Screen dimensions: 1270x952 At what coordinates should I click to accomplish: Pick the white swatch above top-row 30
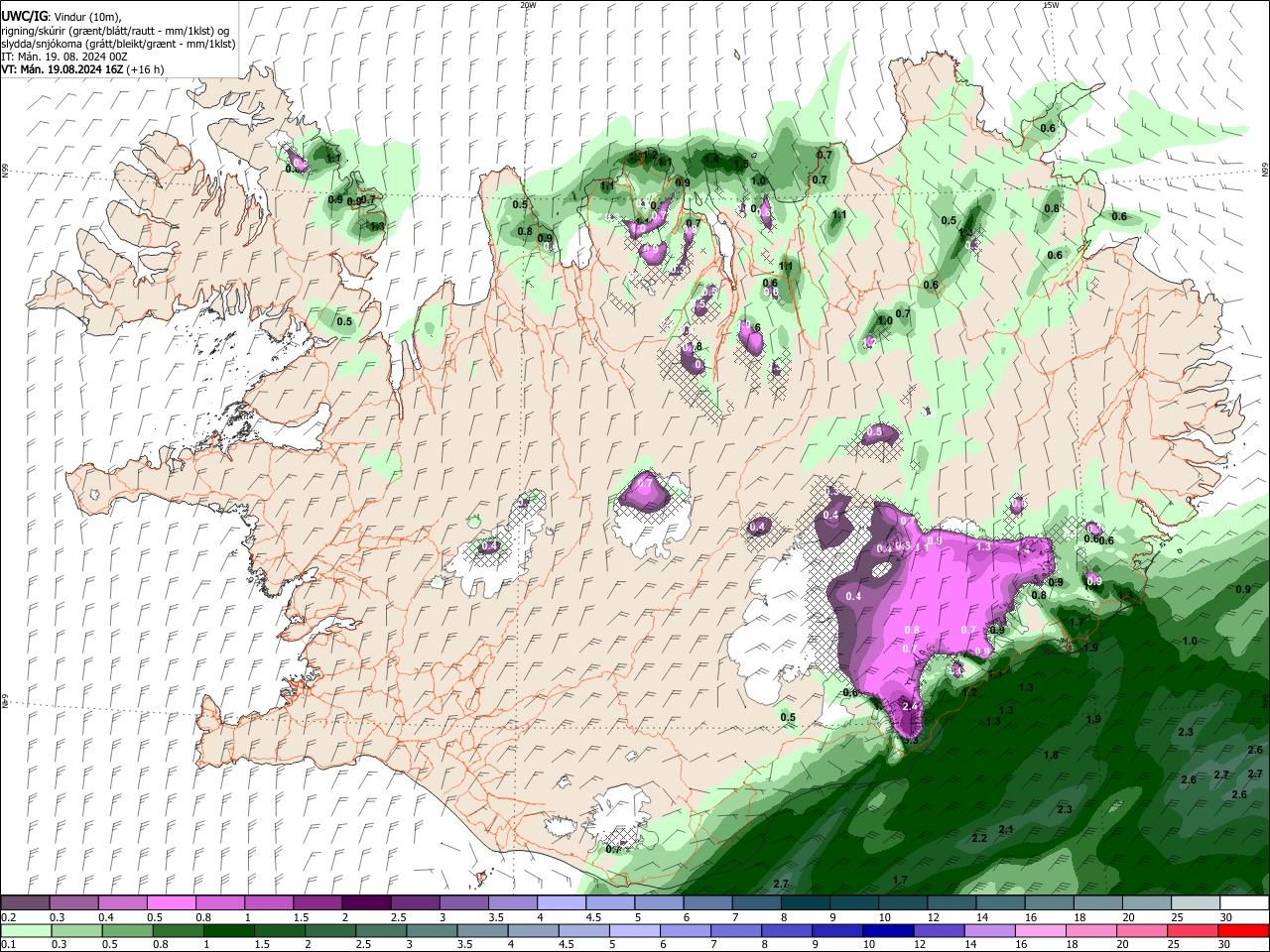pyautogui.click(x=1244, y=903)
